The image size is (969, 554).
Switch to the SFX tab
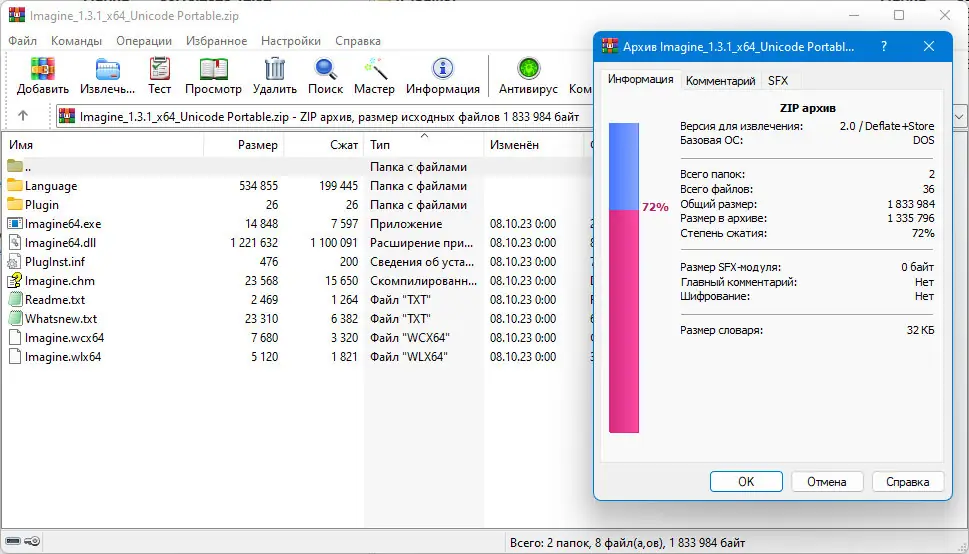pyautogui.click(x=778, y=81)
